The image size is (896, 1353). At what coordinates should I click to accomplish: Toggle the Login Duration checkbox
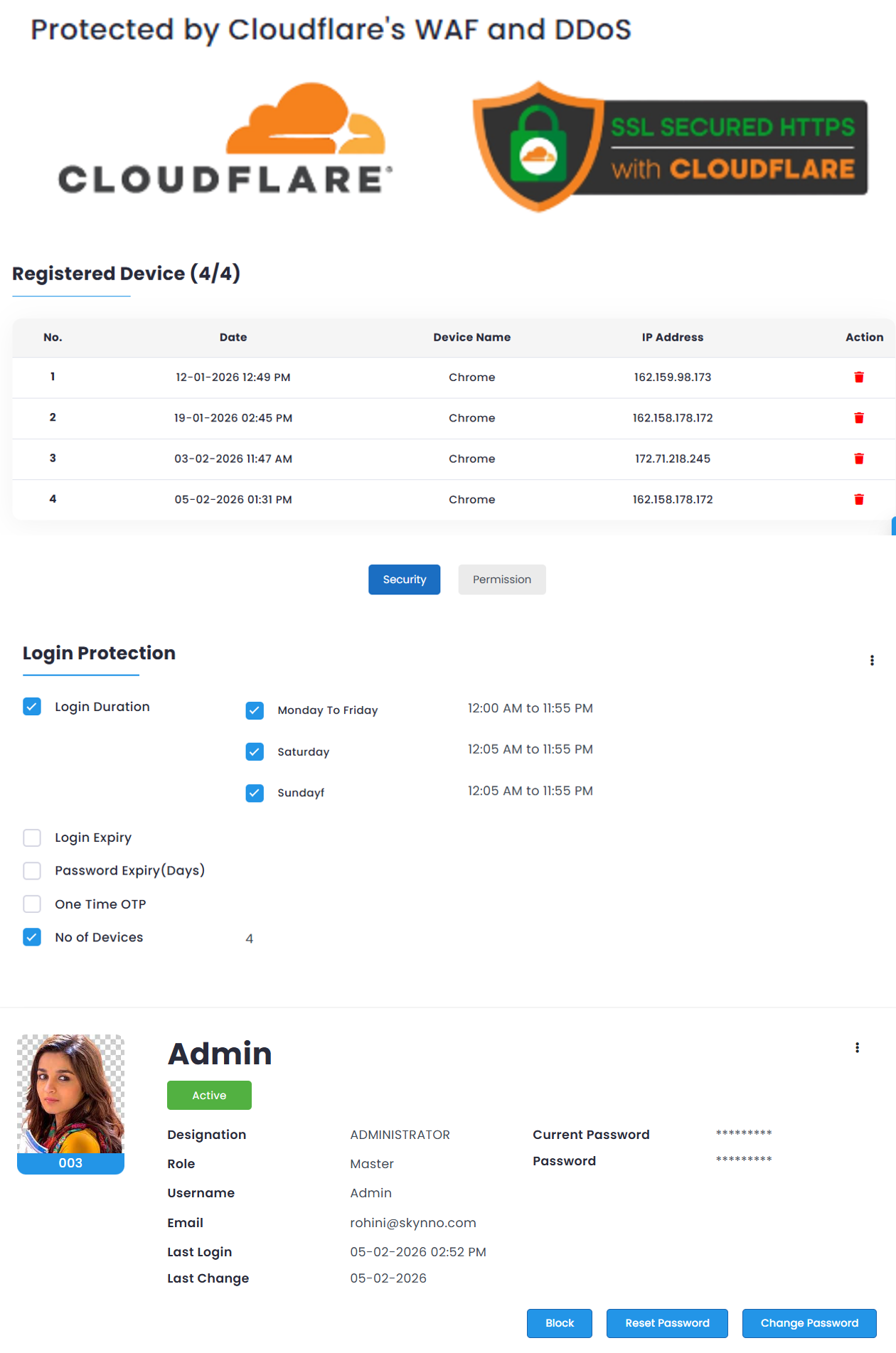[32, 706]
